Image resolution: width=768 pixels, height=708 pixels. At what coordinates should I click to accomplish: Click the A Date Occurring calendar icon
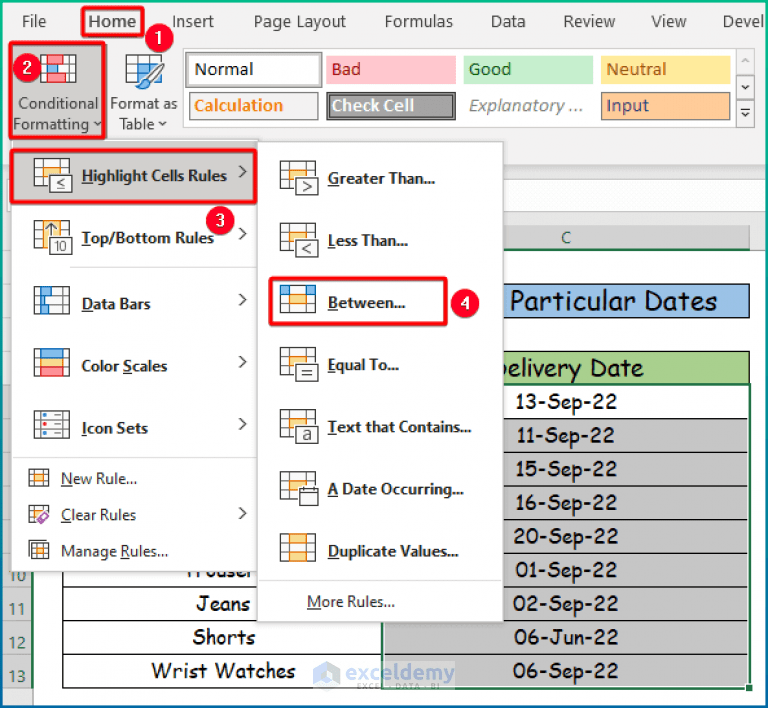click(x=299, y=489)
